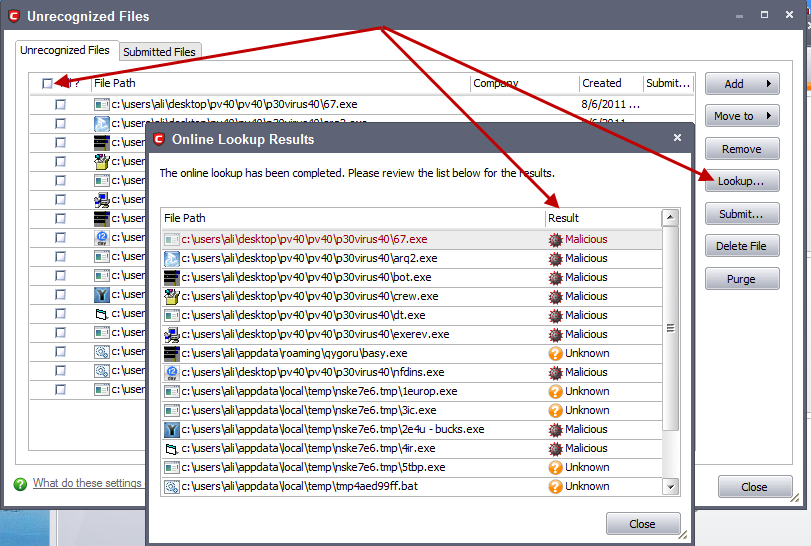The width and height of the screenshot is (811, 546).
Task: Click the Malicious status icon for bot.exe
Action: coord(555,278)
